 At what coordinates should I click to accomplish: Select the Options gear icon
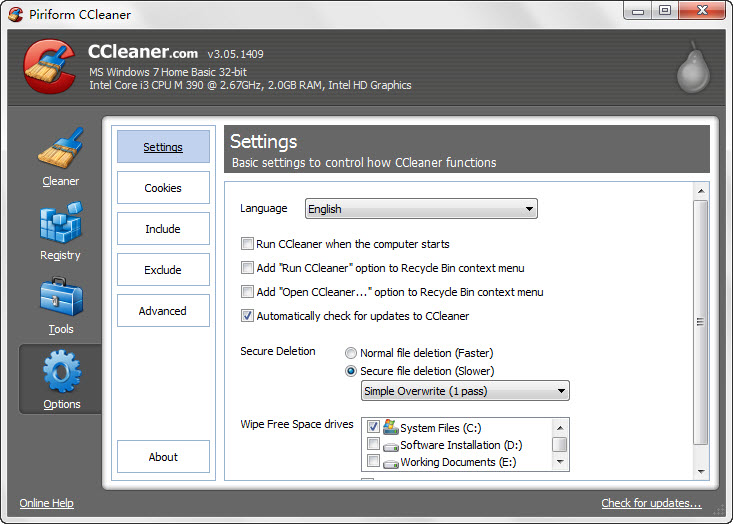pos(62,372)
